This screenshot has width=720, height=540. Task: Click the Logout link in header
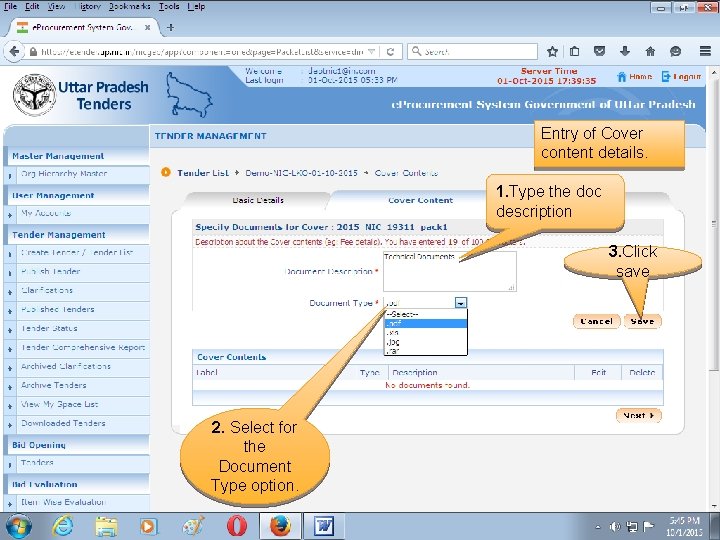click(681, 77)
